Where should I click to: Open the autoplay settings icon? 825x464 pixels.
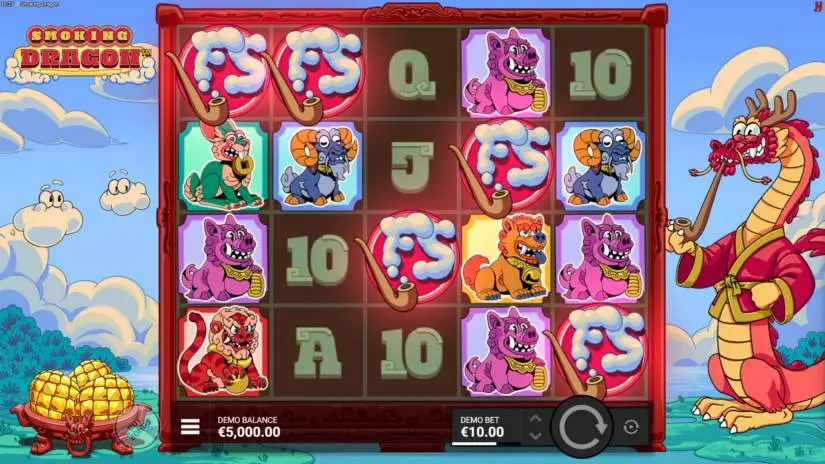click(x=631, y=427)
